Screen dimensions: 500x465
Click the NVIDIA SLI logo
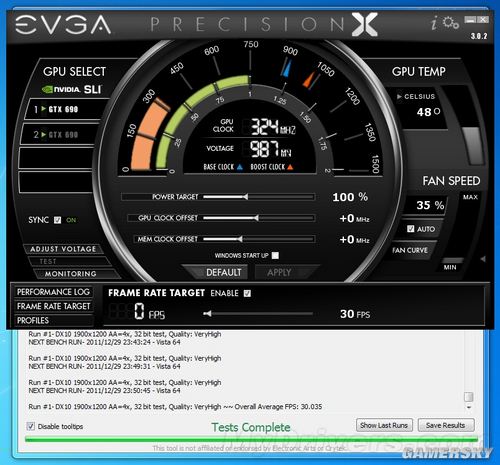tap(71, 89)
